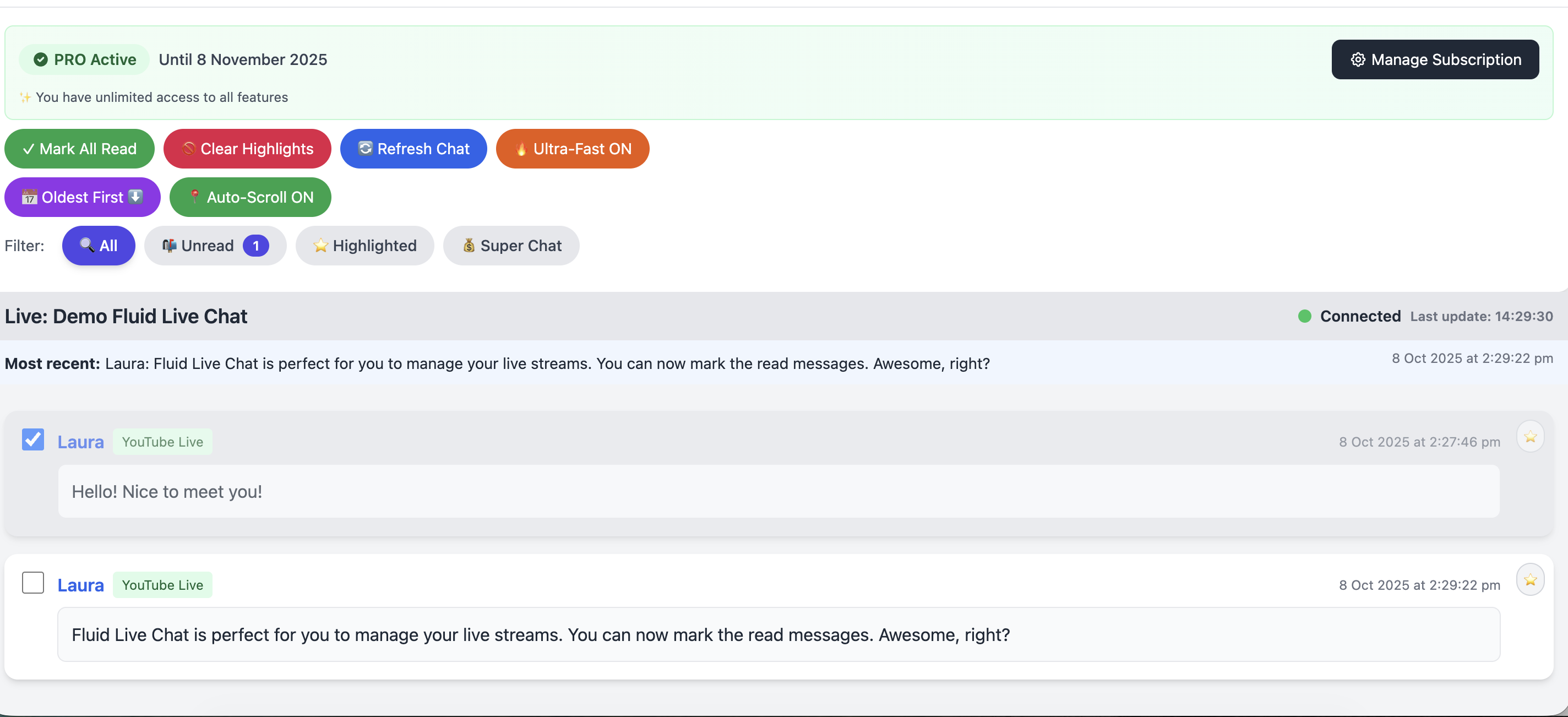Click the green Connected status dot
1568x717 pixels.
click(x=1304, y=317)
